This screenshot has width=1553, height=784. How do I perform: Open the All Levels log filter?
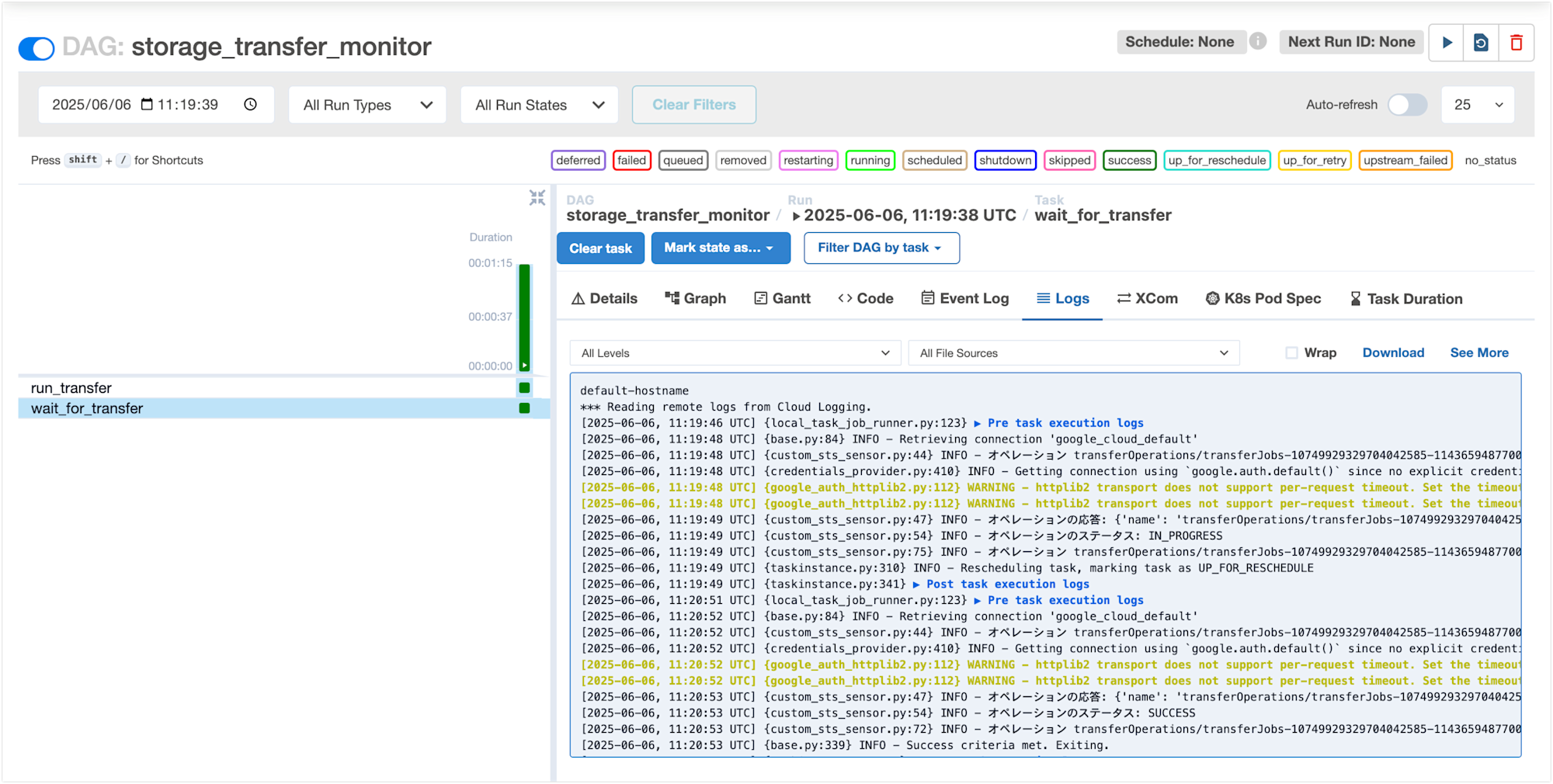click(x=735, y=353)
